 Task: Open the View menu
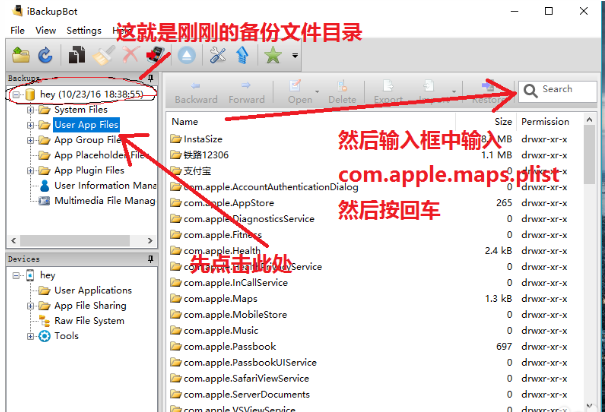coord(46,30)
